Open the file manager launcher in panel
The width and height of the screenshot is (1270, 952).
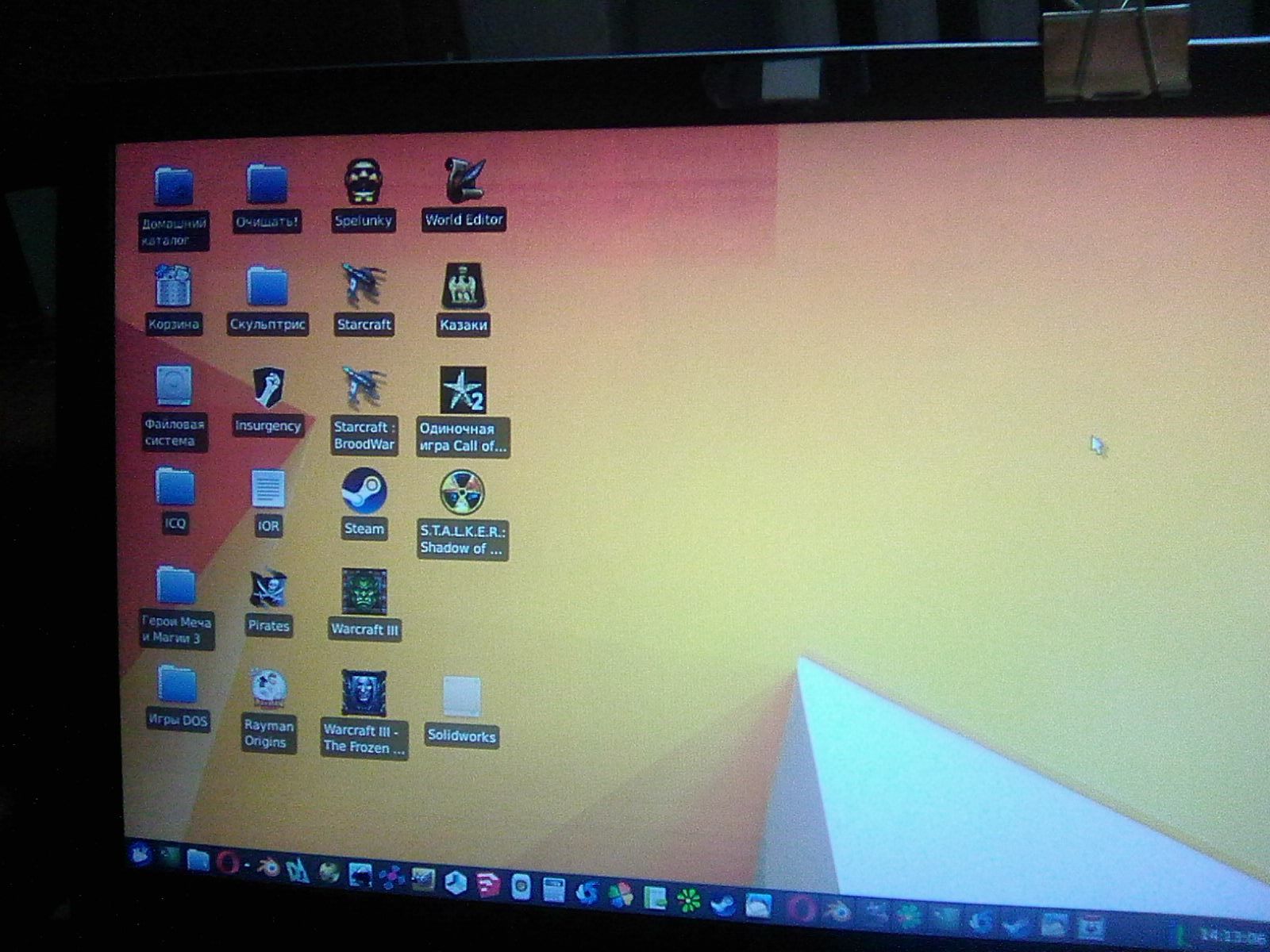tap(198, 860)
